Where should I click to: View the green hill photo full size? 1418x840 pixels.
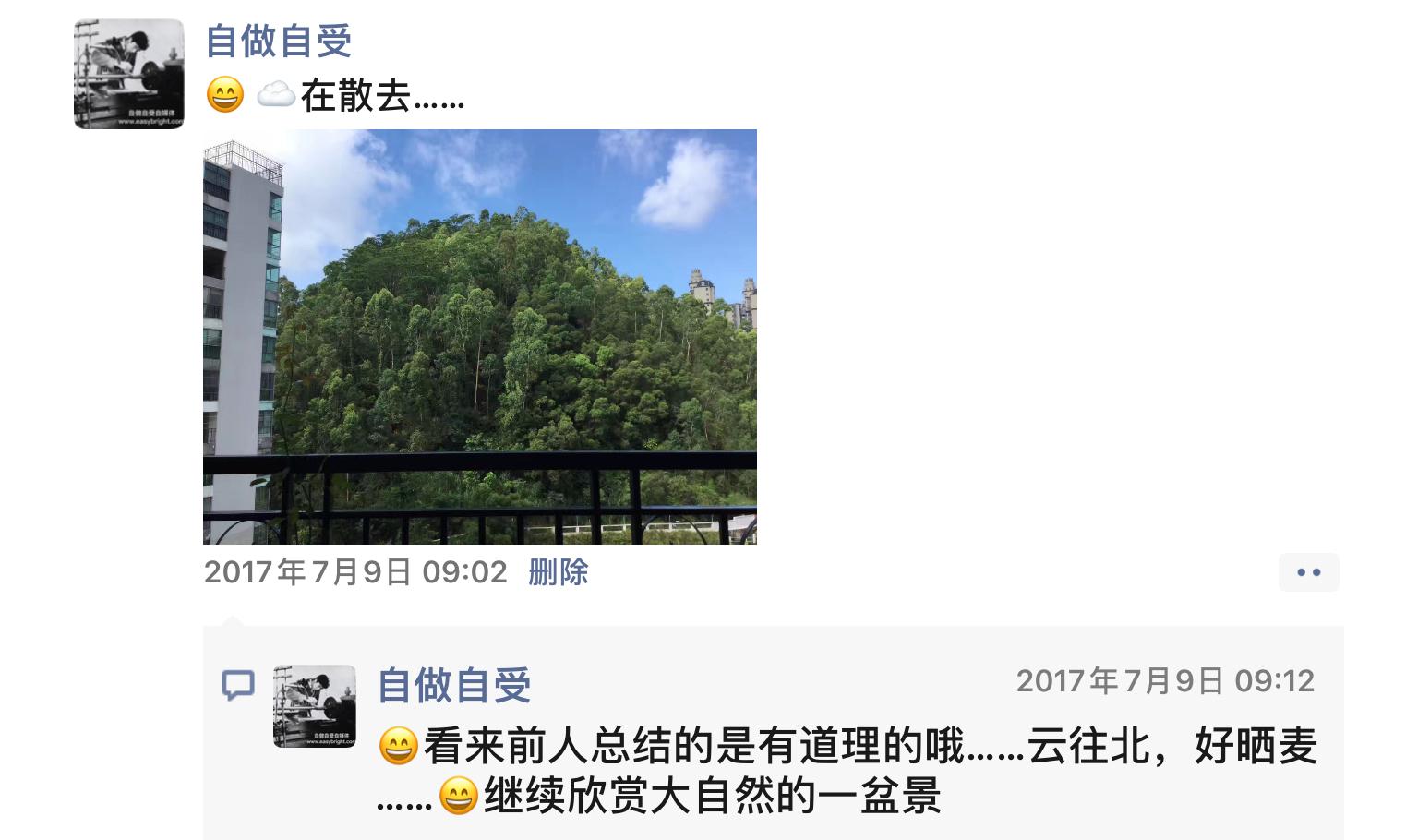coord(480,337)
